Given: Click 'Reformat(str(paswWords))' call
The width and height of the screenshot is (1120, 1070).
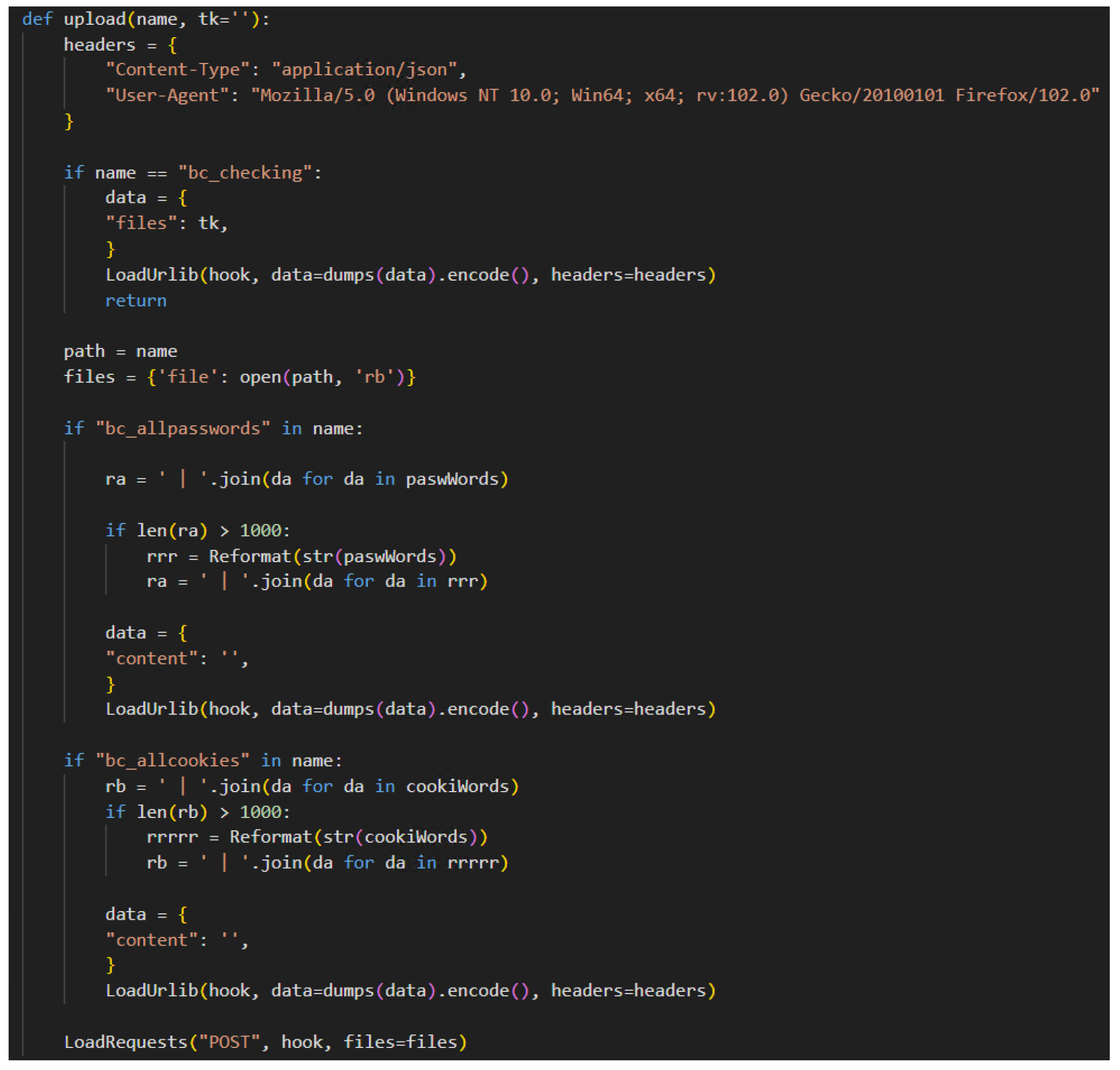Looking at the screenshot, I should [332, 556].
